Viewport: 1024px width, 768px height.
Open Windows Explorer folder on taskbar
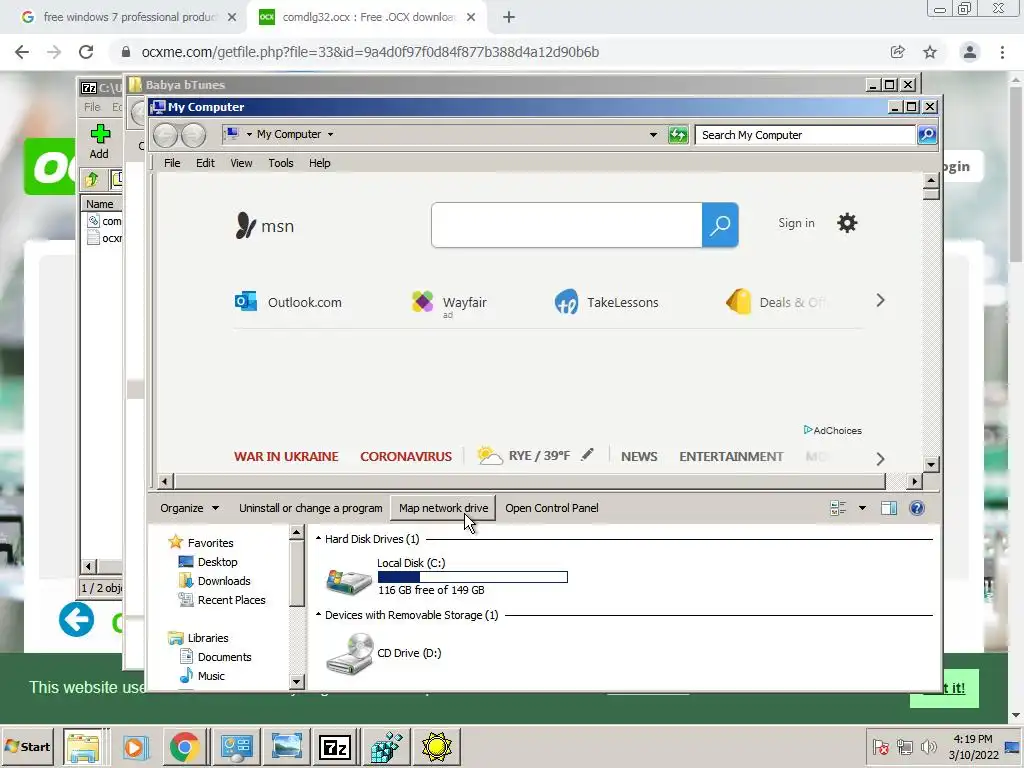(x=83, y=746)
